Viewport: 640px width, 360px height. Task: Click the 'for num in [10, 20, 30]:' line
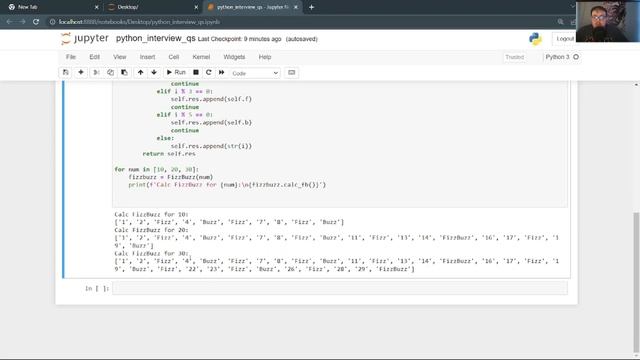tap(156, 169)
